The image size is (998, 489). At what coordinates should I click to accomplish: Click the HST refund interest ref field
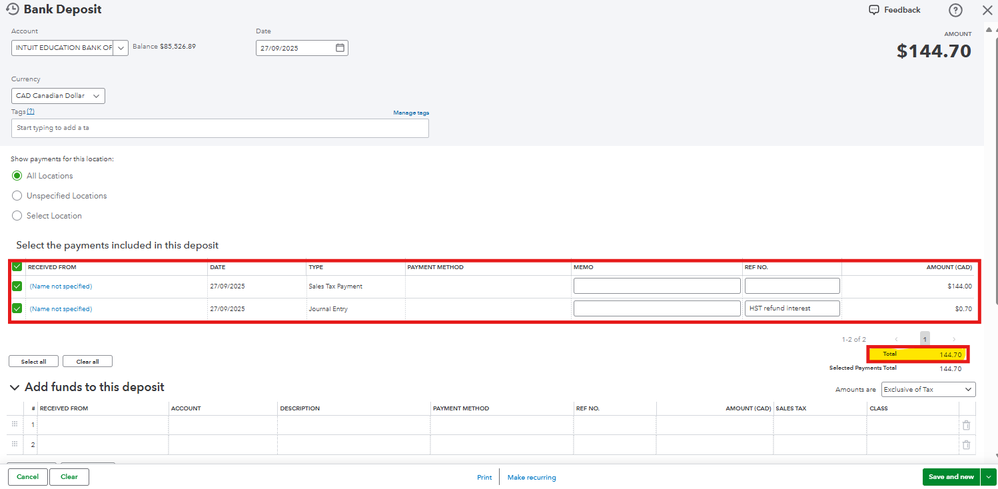(x=792, y=309)
